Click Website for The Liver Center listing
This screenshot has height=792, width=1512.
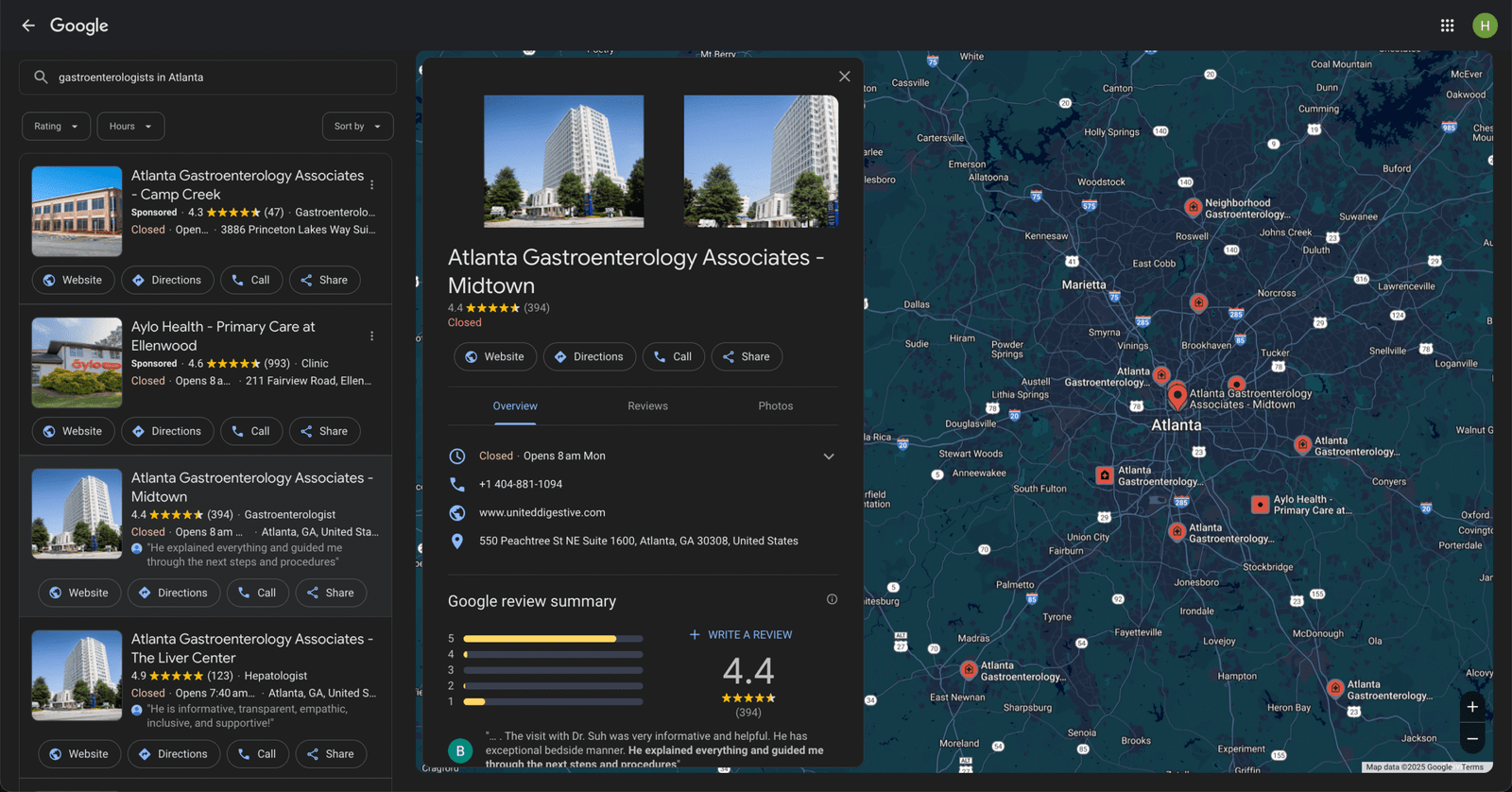point(79,754)
